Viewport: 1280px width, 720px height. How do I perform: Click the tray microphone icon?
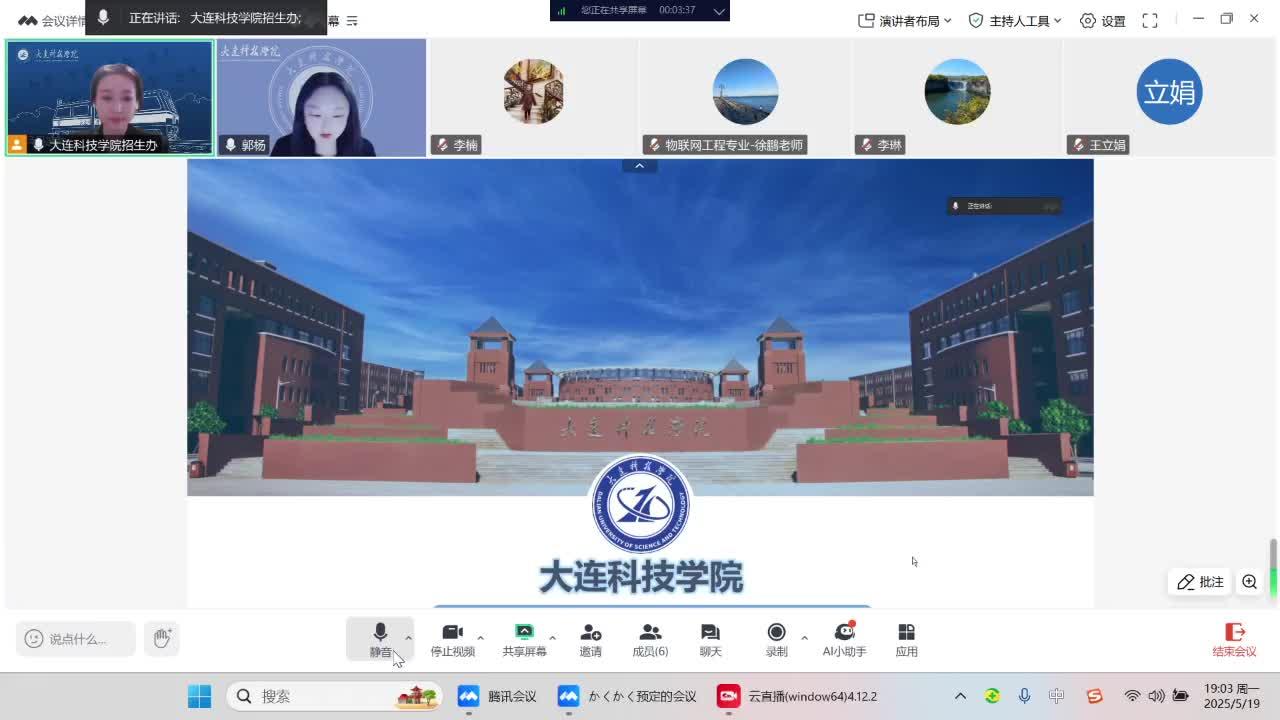click(x=1024, y=696)
